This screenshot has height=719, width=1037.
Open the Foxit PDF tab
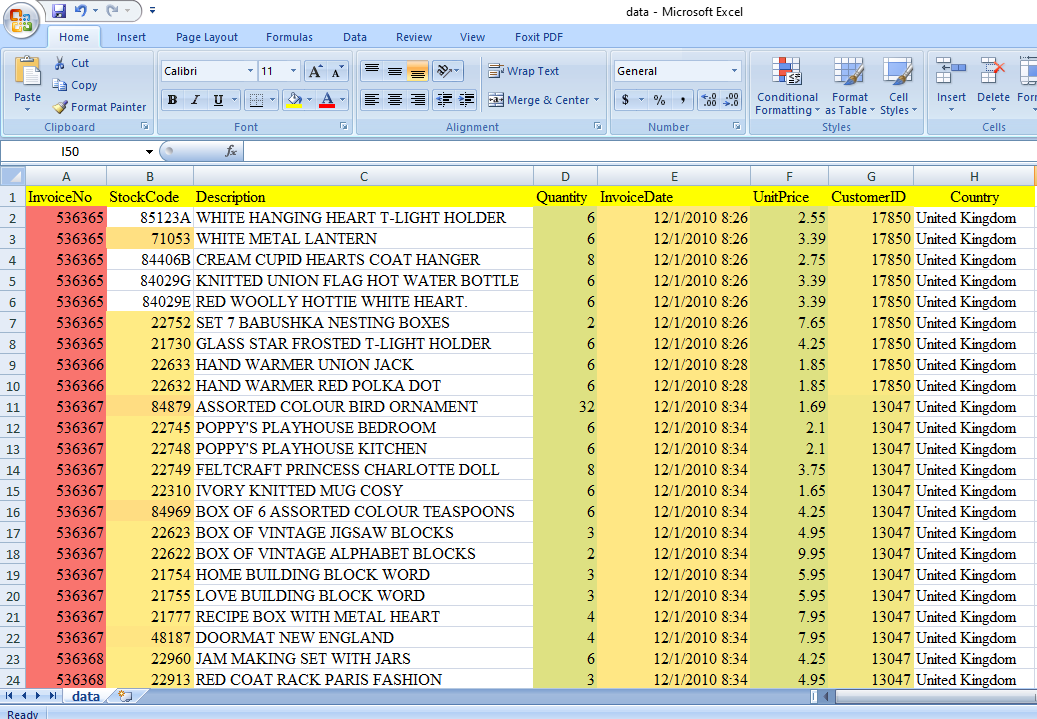click(x=538, y=37)
